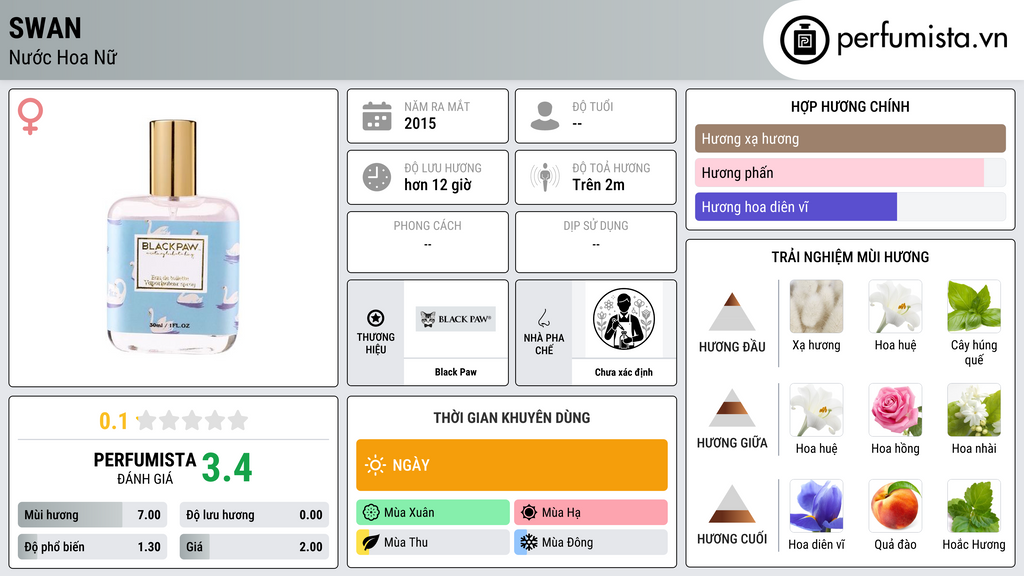
Task: Click the Hương cuối pyramid icon
Action: tap(732, 504)
